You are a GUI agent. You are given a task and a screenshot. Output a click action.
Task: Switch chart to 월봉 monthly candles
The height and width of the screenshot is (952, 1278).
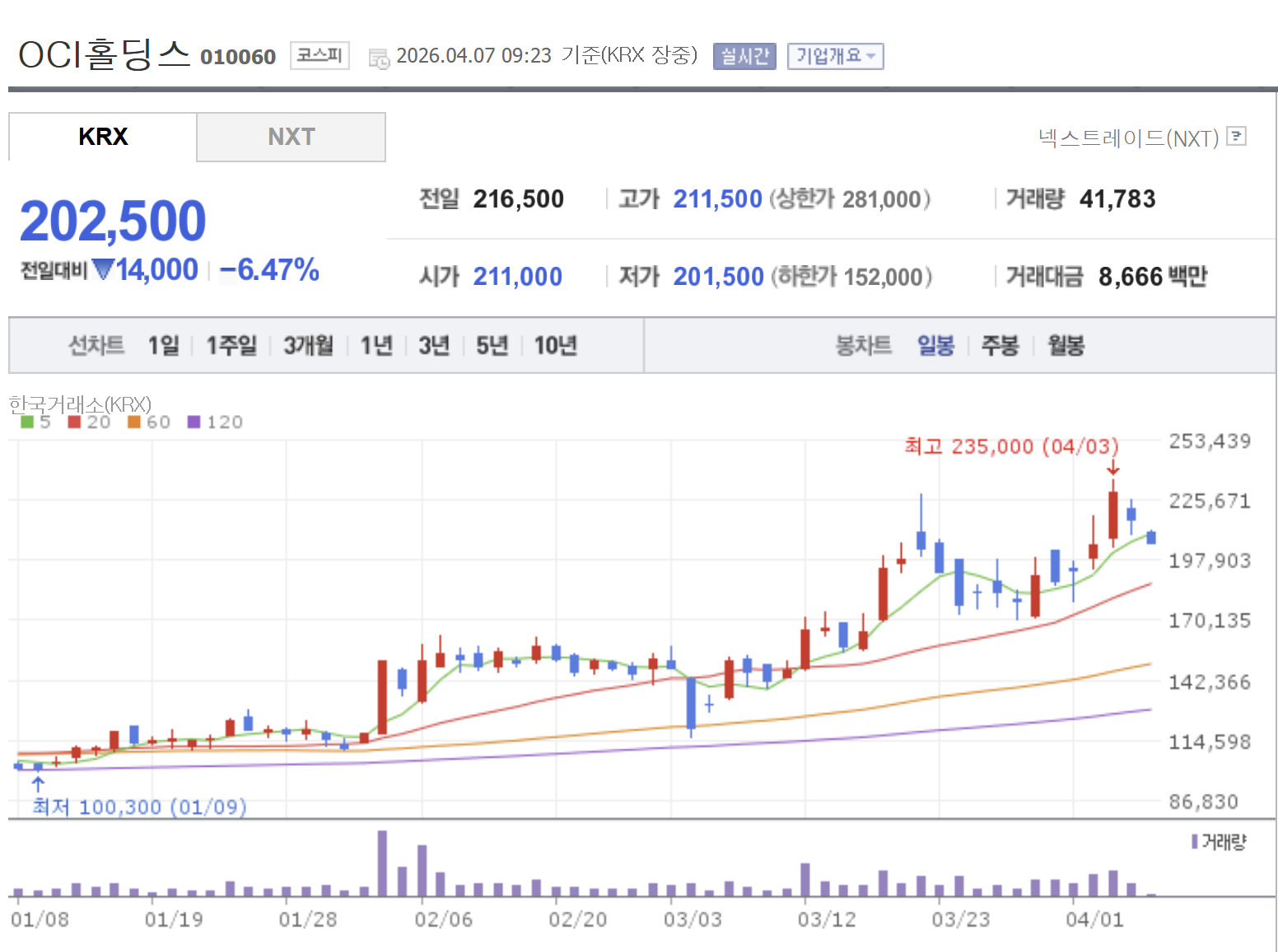click(1066, 346)
